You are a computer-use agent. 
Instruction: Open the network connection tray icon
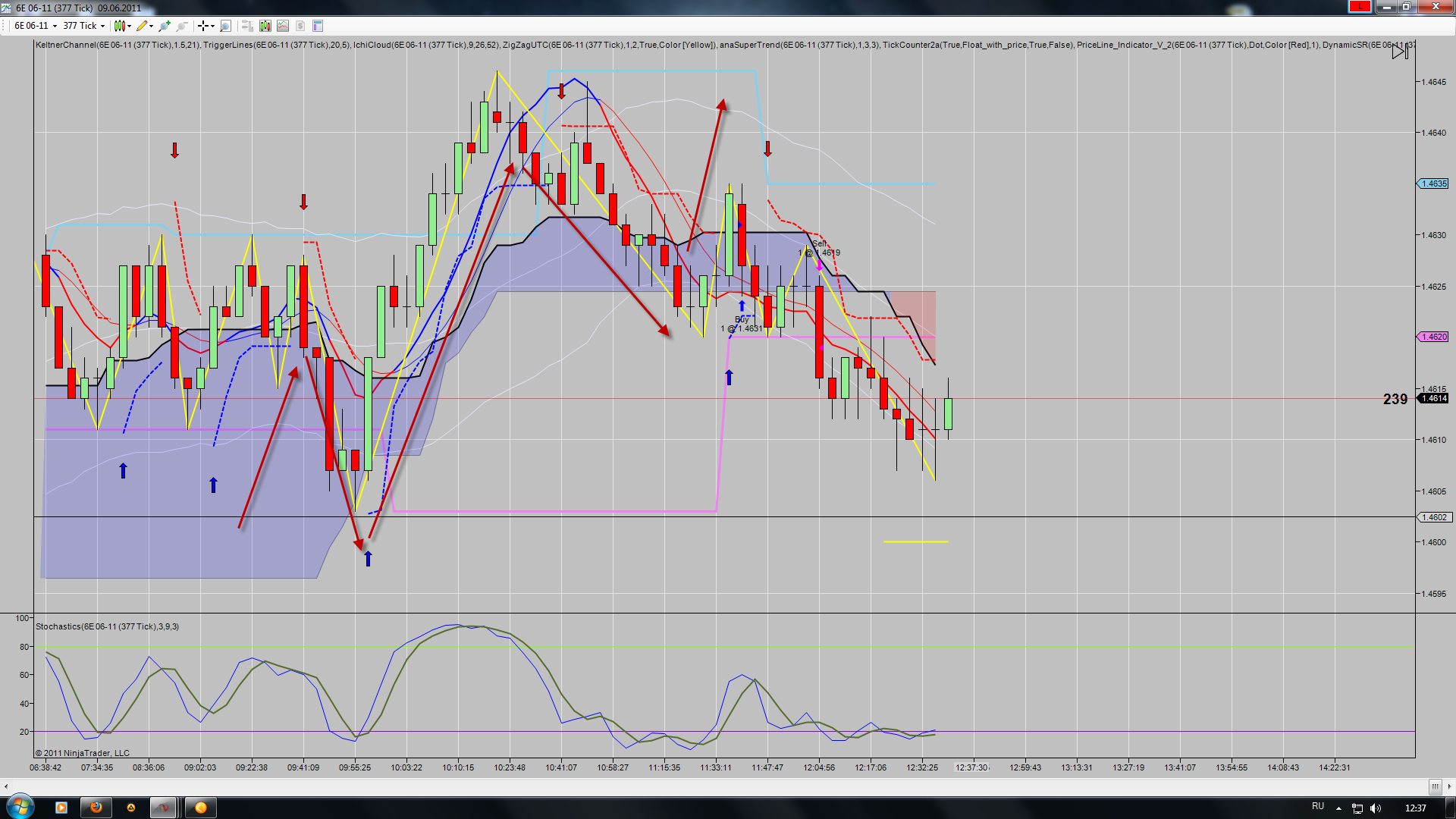pyautogui.click(x=1357, y=808)
